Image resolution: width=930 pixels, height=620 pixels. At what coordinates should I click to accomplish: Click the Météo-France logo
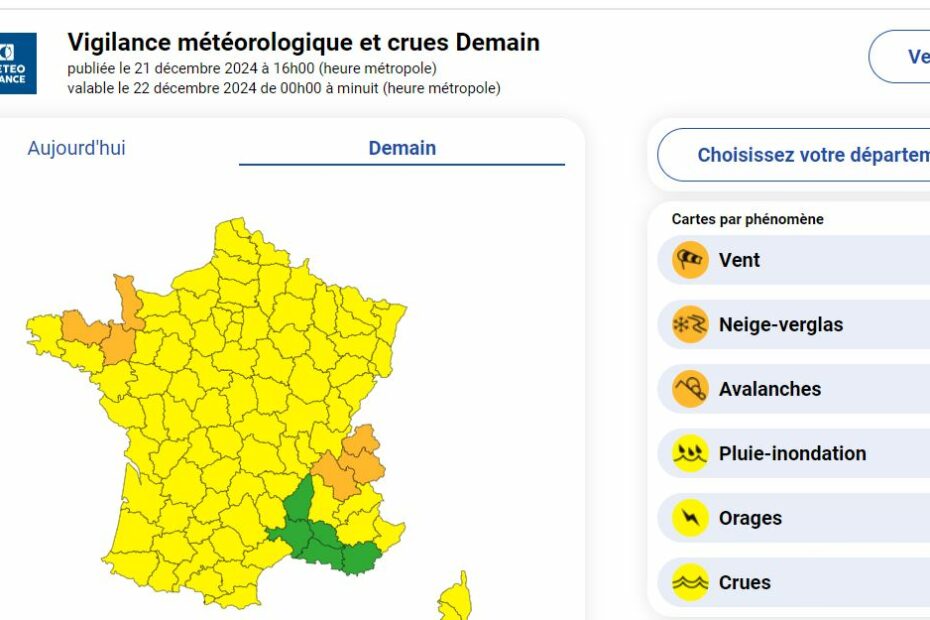18,63
